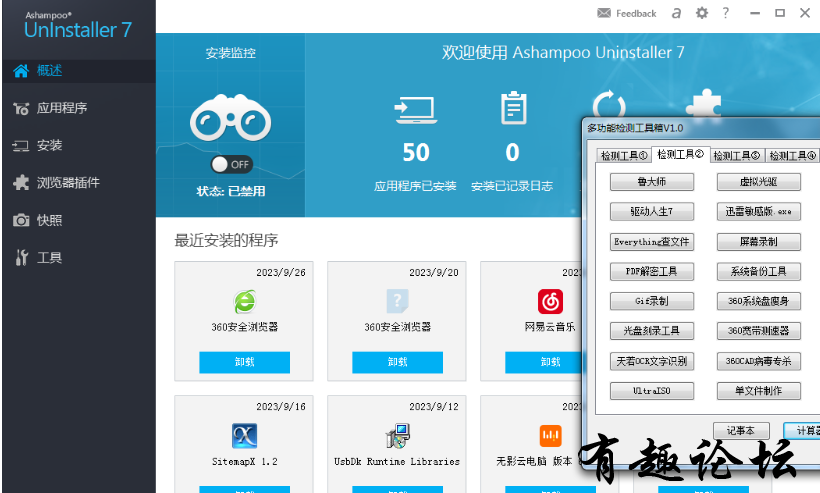Viewport: 820px width, 493px height.
Task: Open the Feedback link
Action: pyautogui.click(x=636, y=14)
